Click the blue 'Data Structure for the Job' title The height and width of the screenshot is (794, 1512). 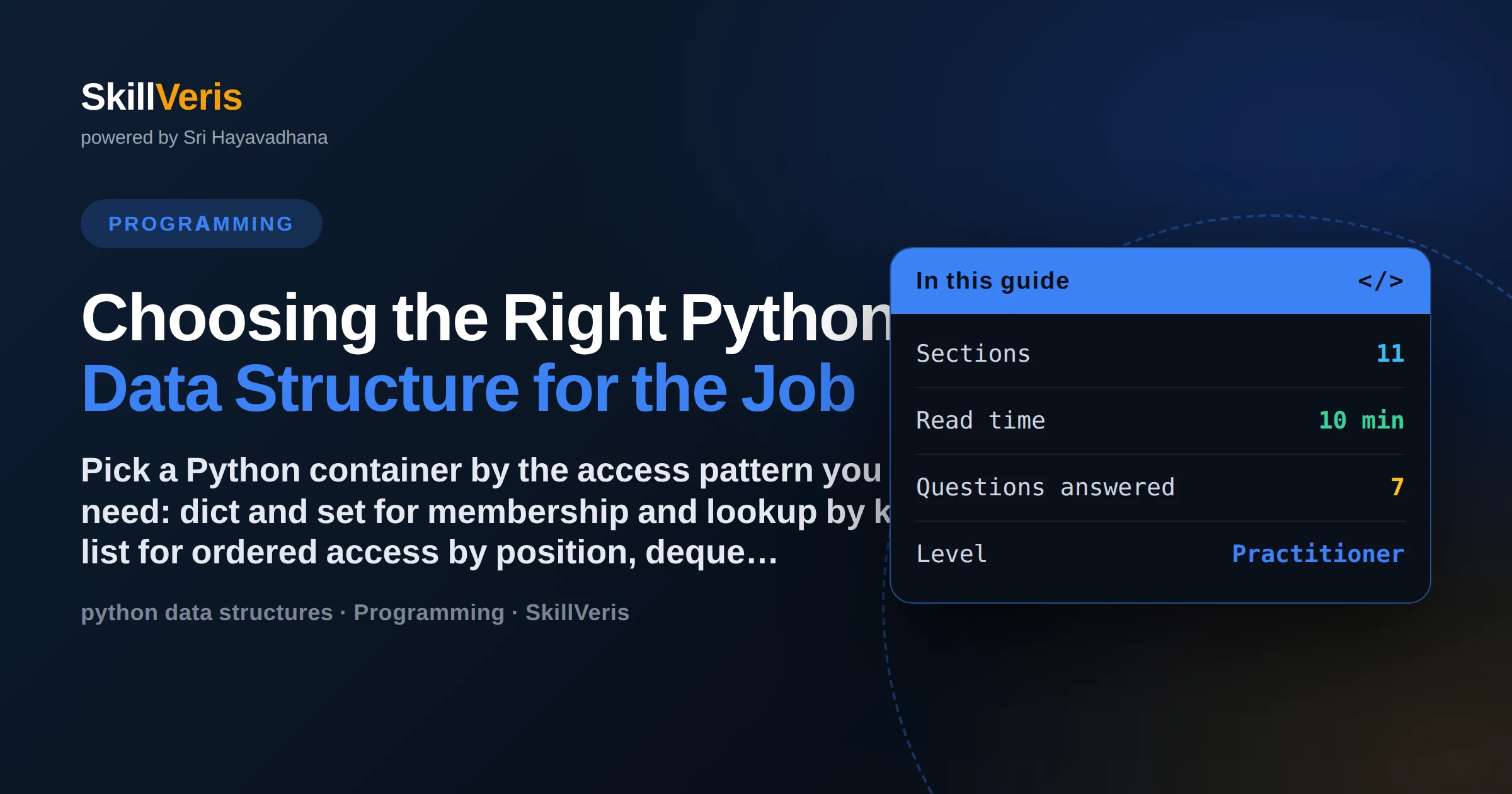469,389
